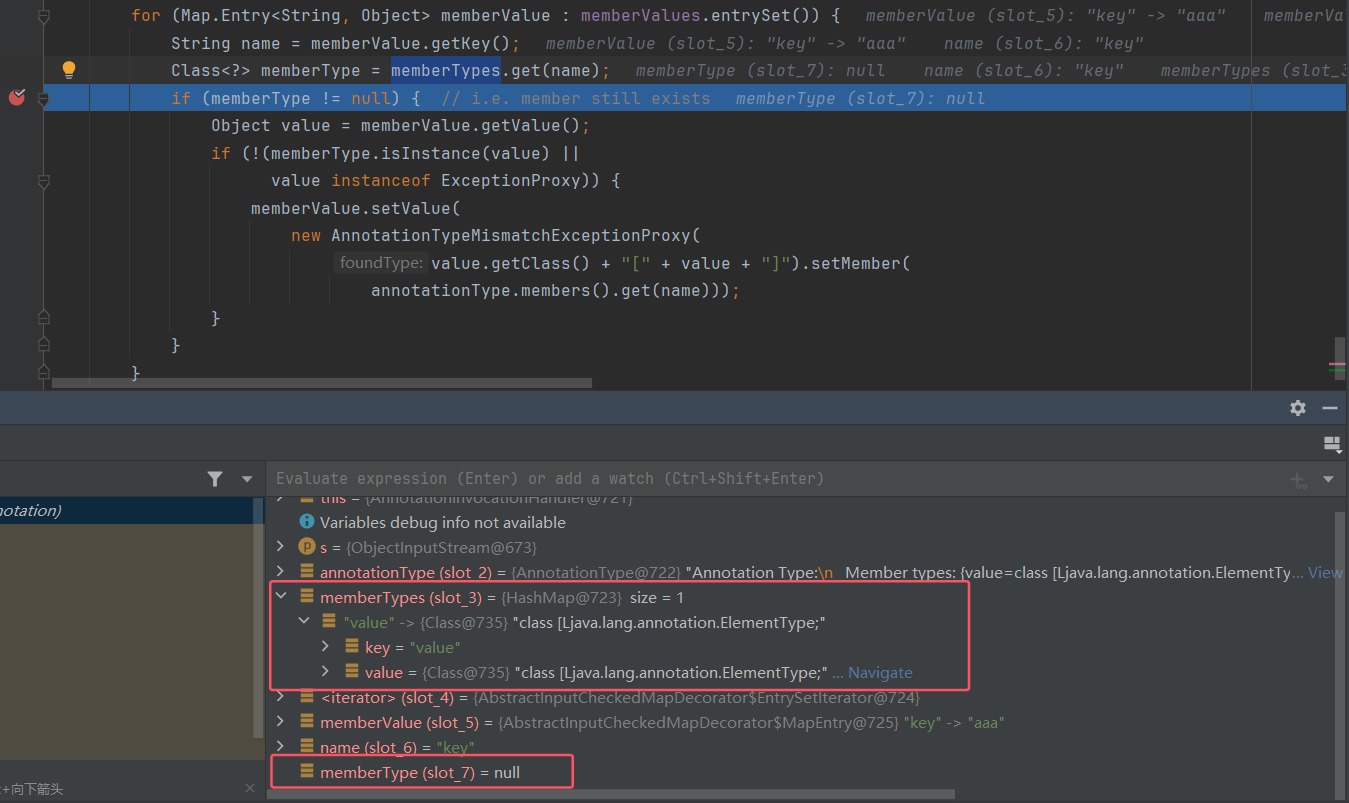Click the memberValue (slot_5) variable icon
Image resolution: width=1349 pixels, height=803 pixels.
pos(307,722)
